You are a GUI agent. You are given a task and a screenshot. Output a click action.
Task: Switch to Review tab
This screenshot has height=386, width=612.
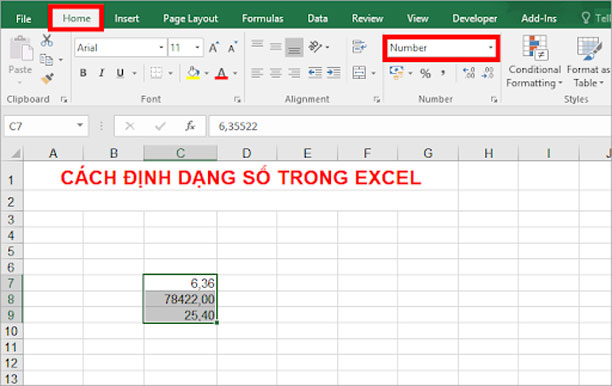pyautogui.click(x=367, y=18)
